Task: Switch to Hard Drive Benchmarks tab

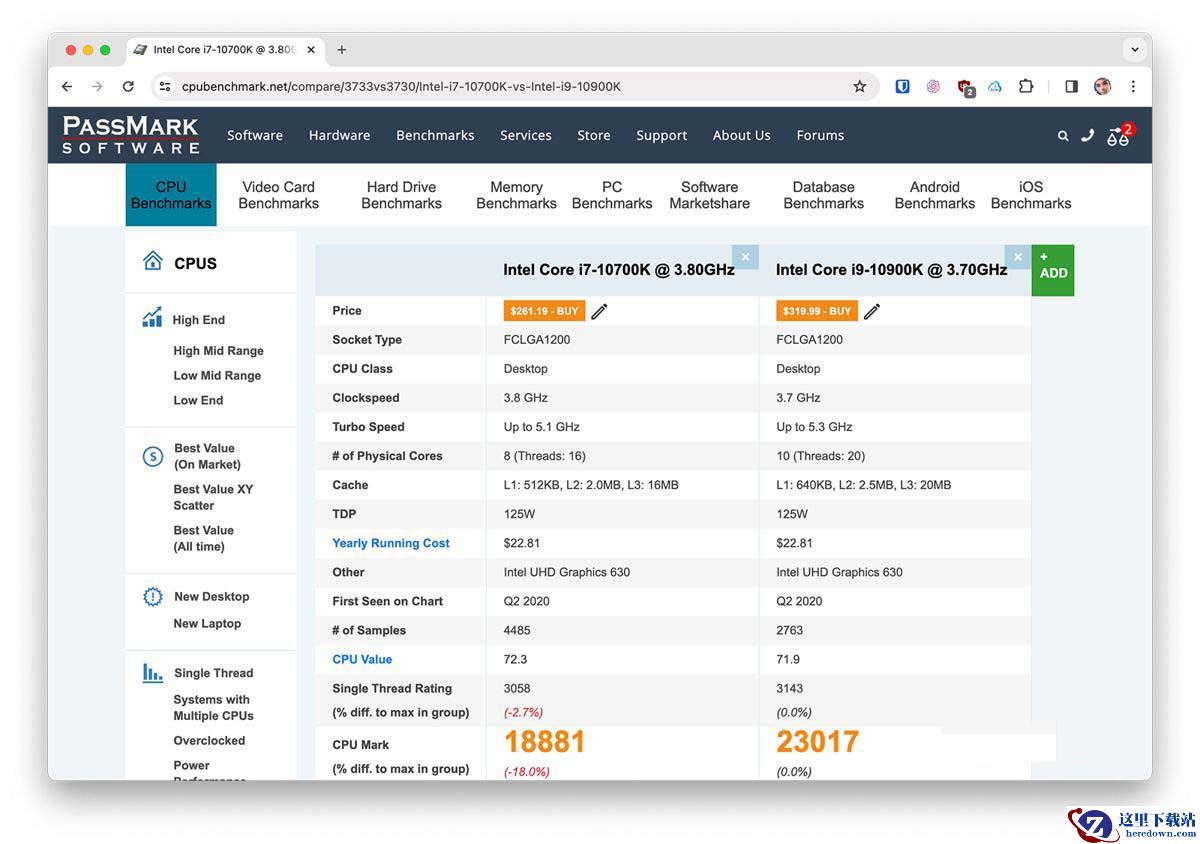Action: coord(401,195)
